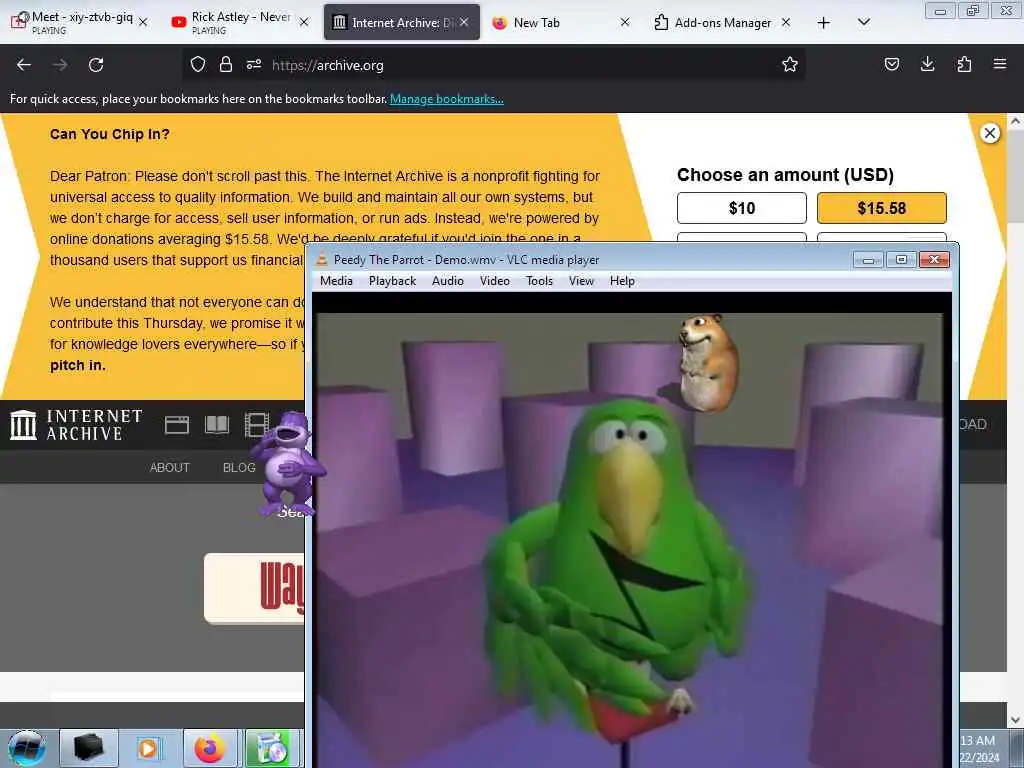Select the $15.58 donation amount

click(882, 208)
